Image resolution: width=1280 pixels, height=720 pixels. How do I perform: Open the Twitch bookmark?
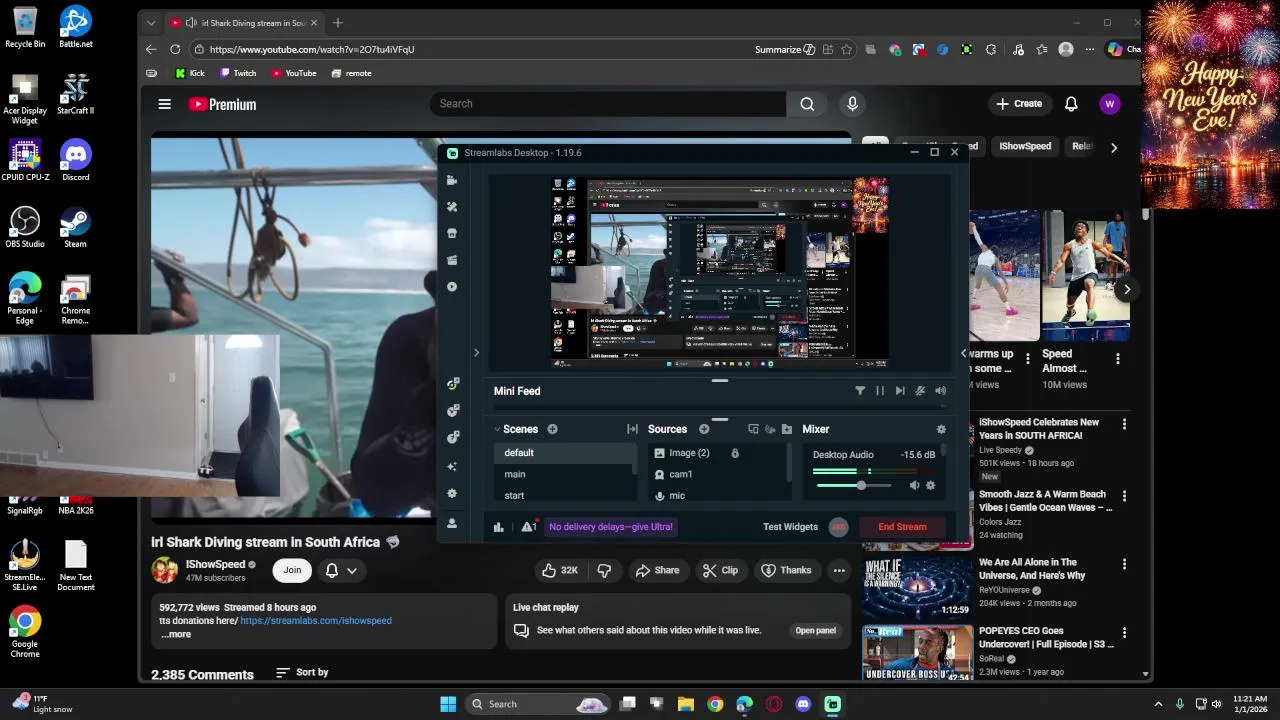(x=238, y=73)
